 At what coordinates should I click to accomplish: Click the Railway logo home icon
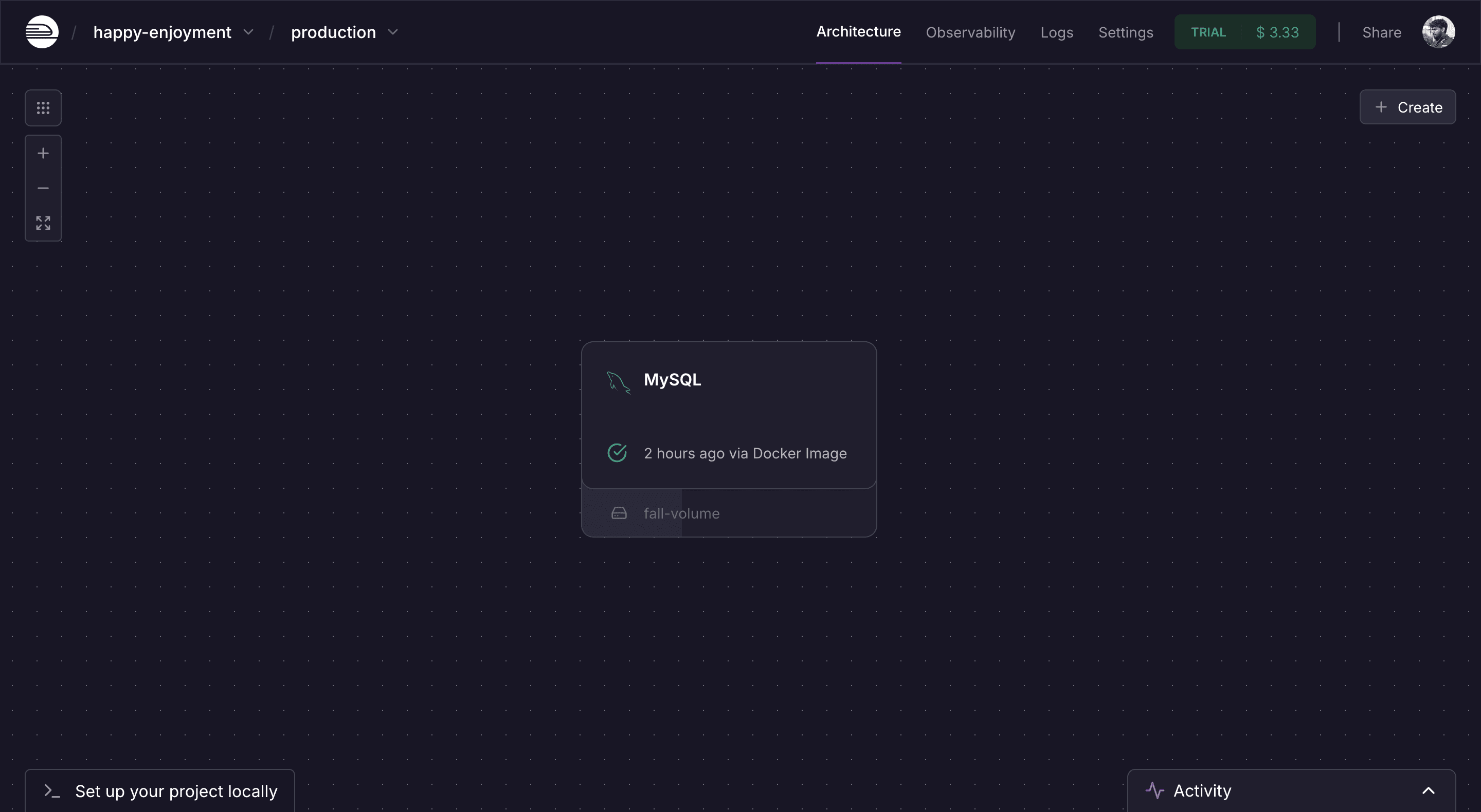point(42,32)
